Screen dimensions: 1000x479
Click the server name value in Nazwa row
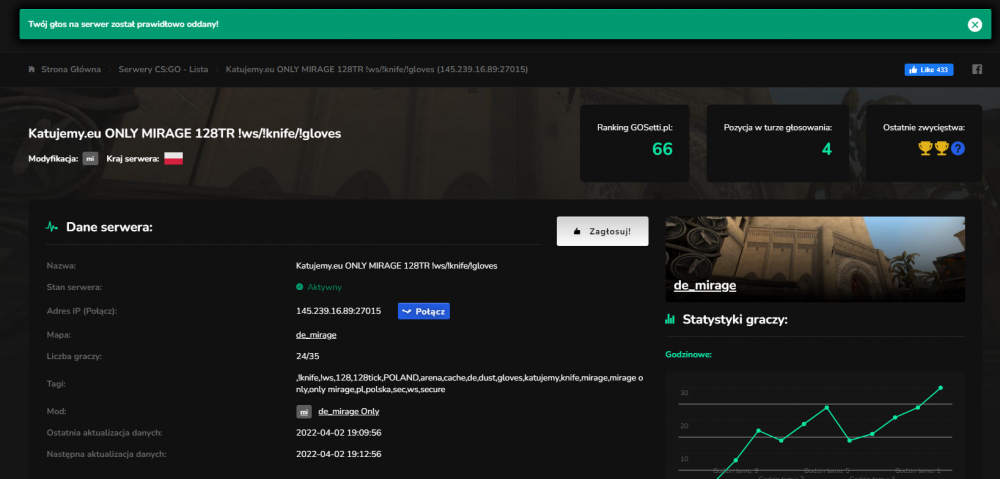tap(397, 265)
